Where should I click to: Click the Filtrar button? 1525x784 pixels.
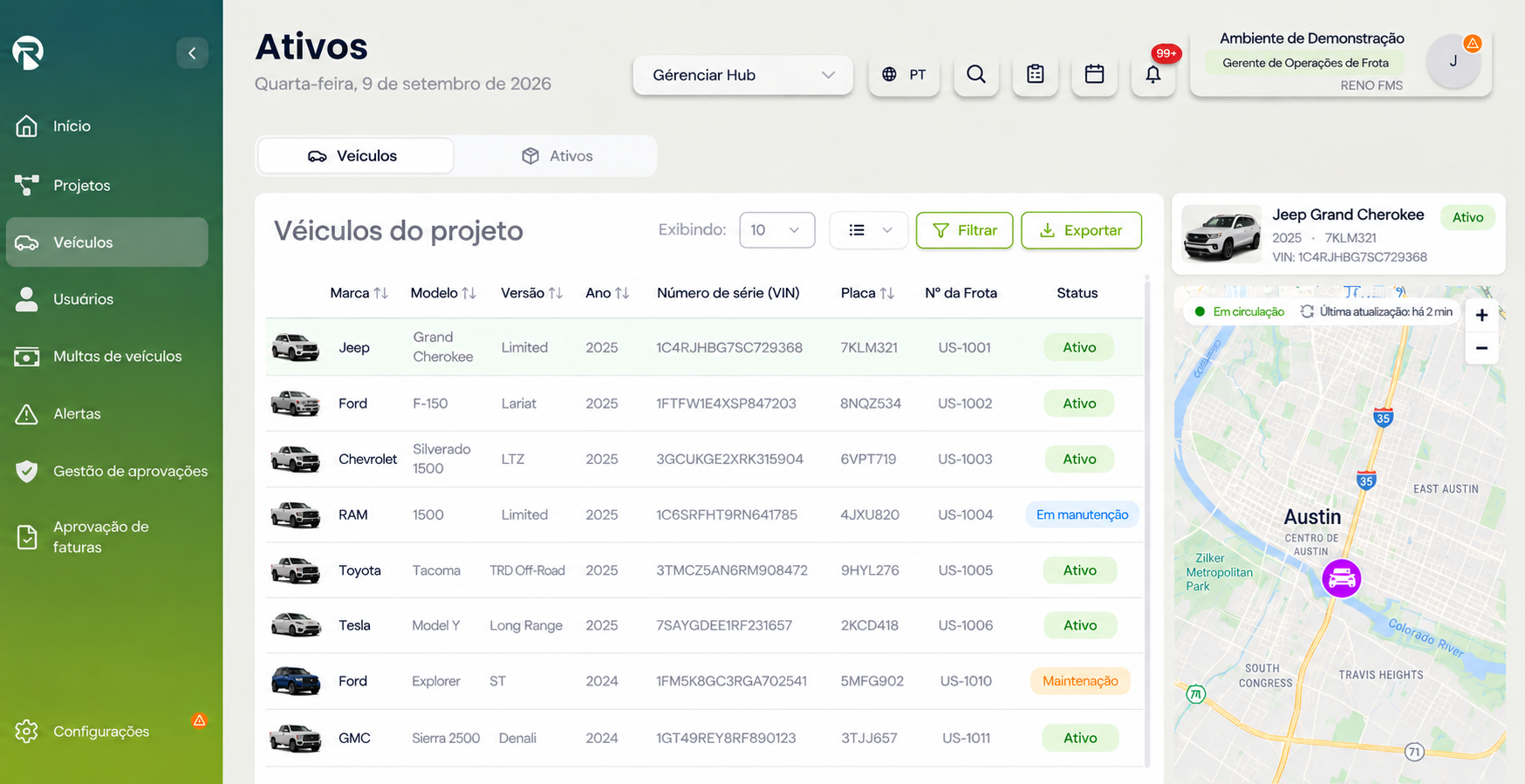(964, 230)
